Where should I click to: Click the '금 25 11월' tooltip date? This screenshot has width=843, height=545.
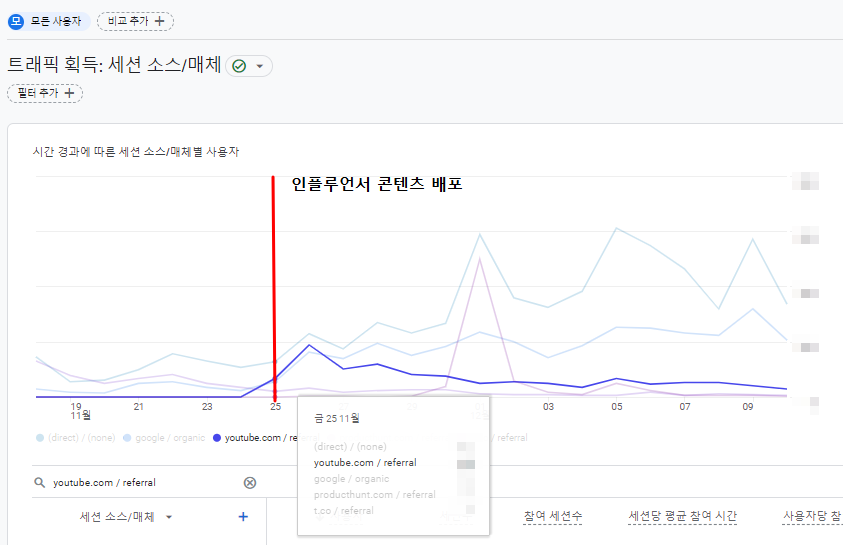coord(337,418)
